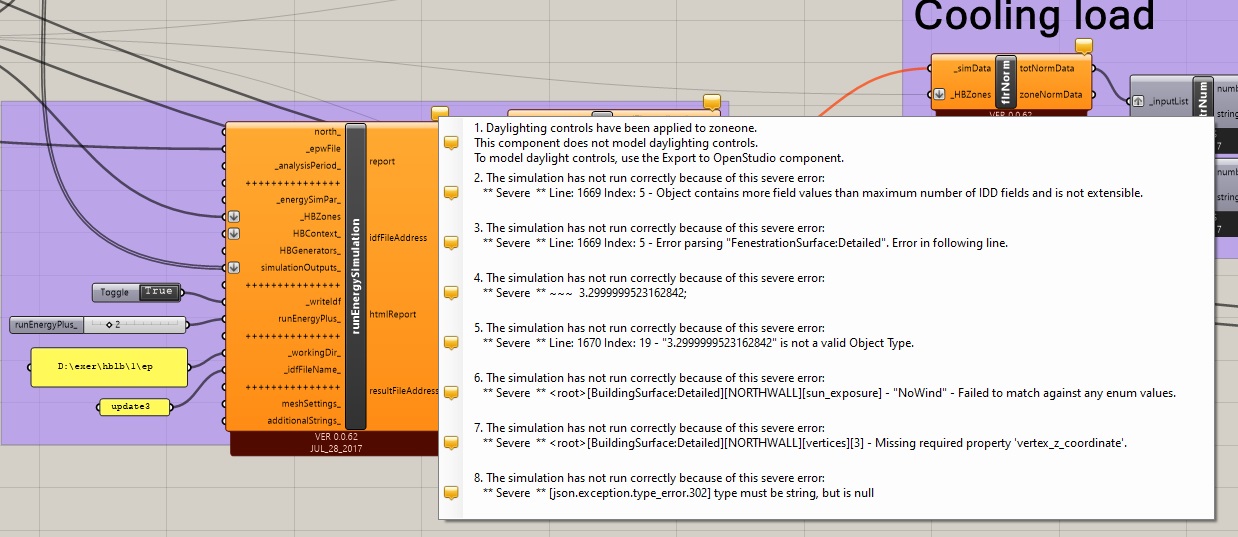1238x537 pixels.
Task: Click the _idfFileName_ input parameter
Action: [312, 369]
